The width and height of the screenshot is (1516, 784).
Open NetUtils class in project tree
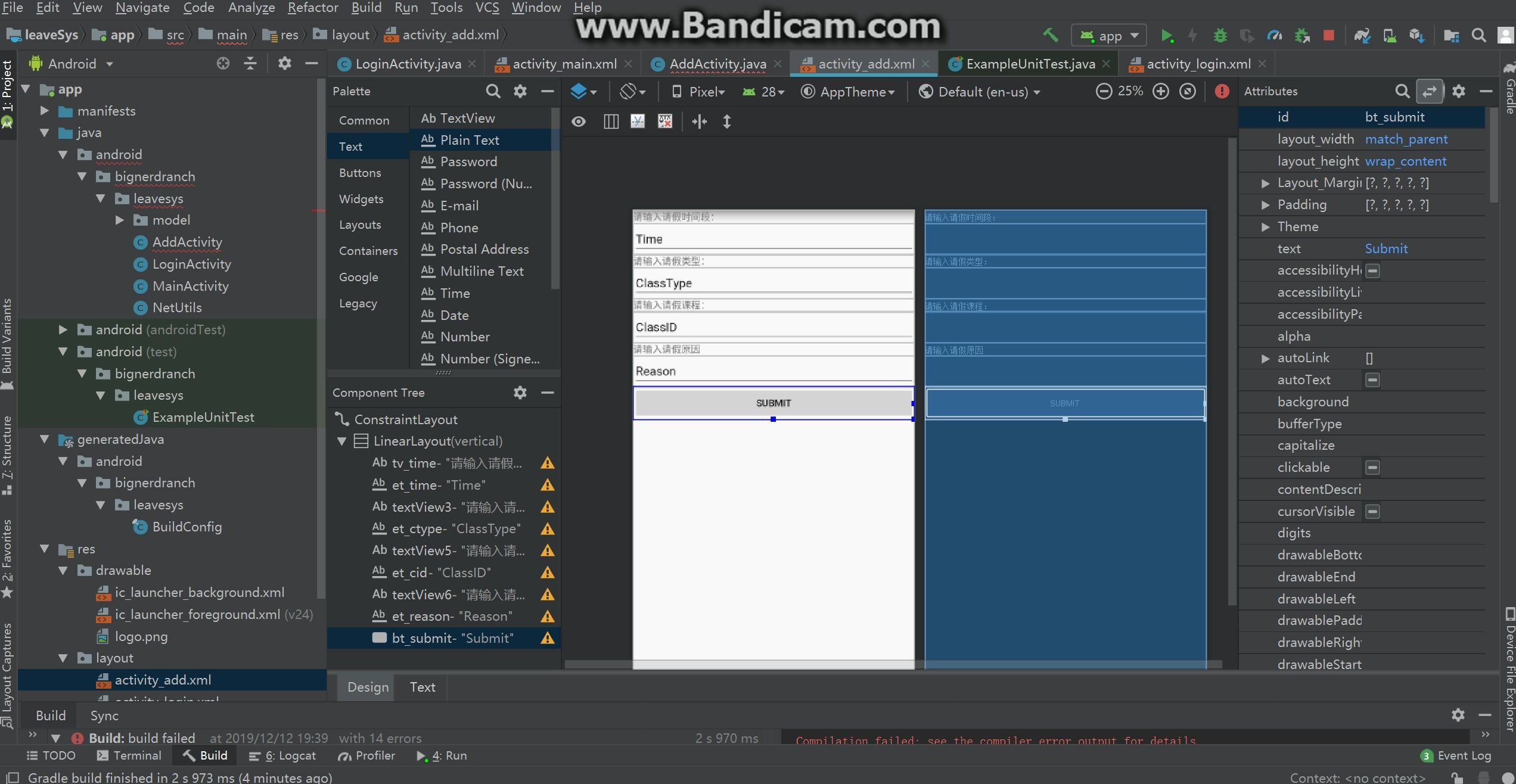176,308
